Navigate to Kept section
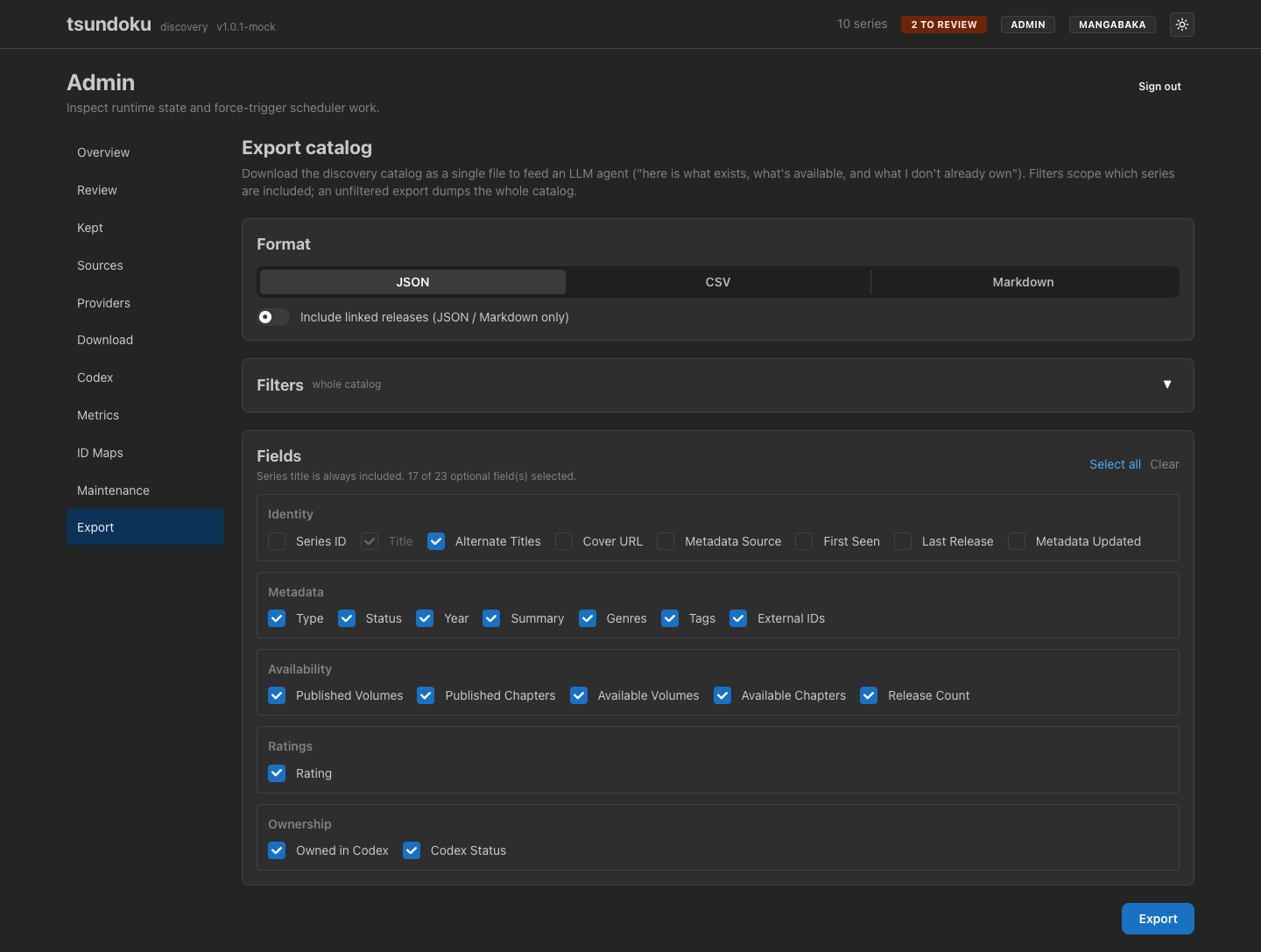 point(145,228)
